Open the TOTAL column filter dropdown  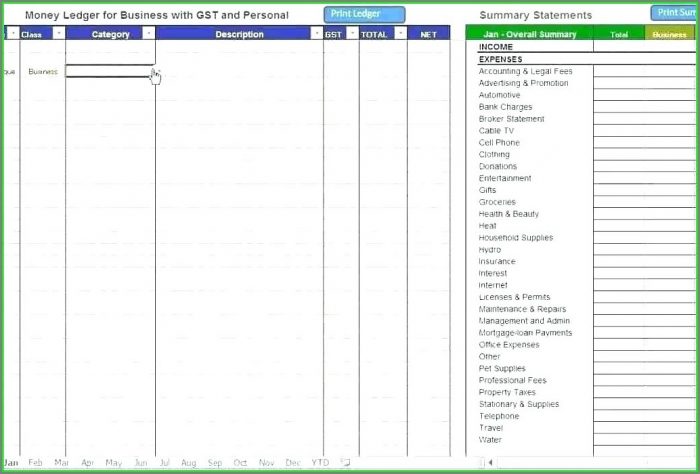coord(400,33)
